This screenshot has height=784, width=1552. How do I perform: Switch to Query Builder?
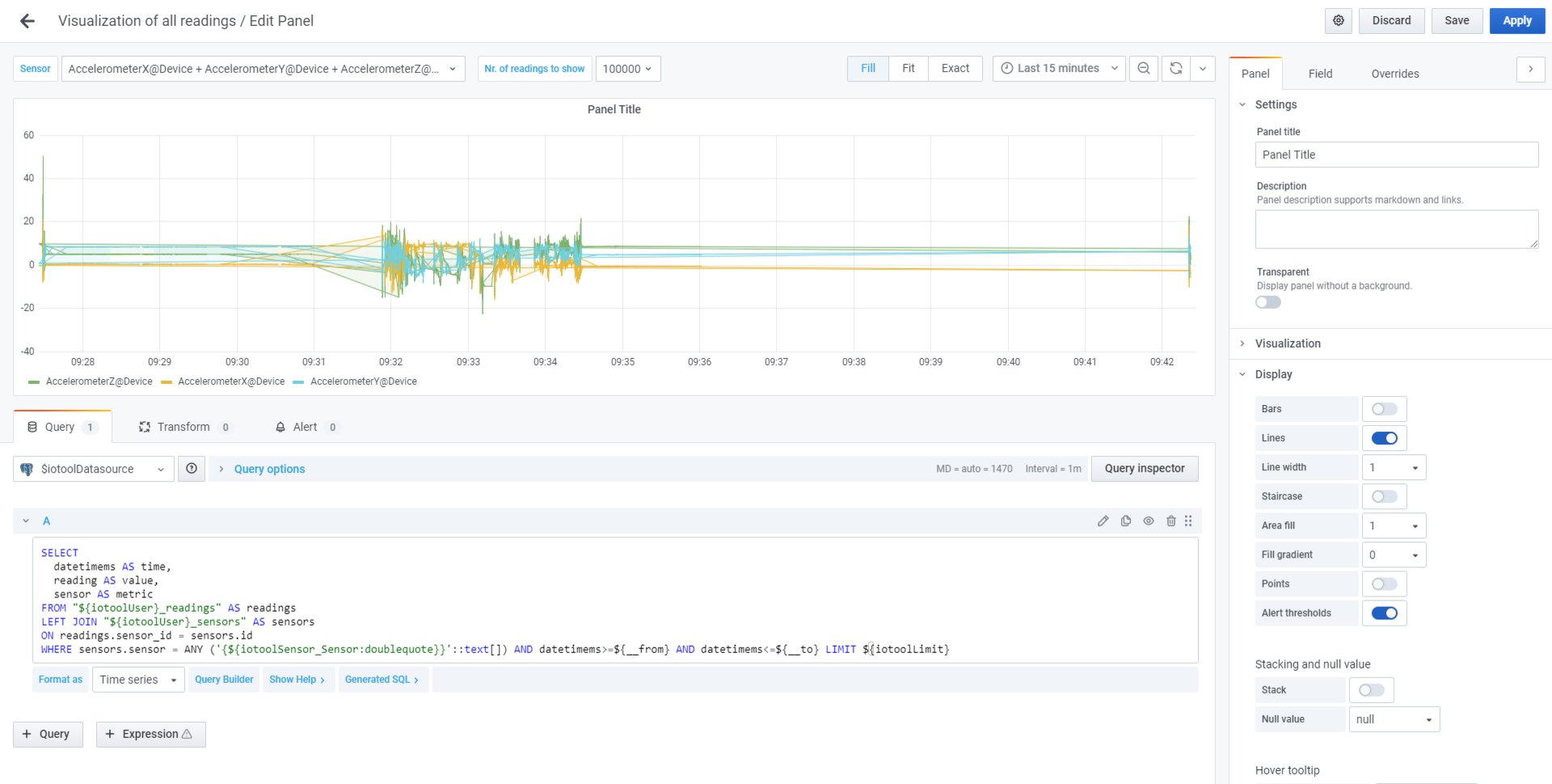[x=224, y=680]
